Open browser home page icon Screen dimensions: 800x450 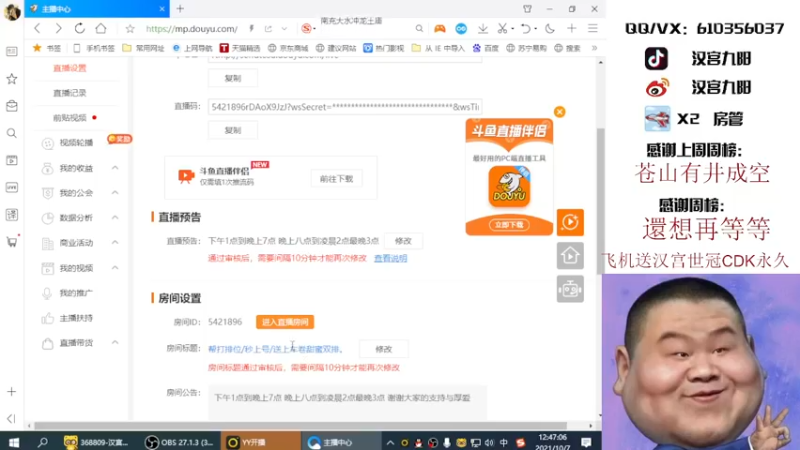click(101, 29)
